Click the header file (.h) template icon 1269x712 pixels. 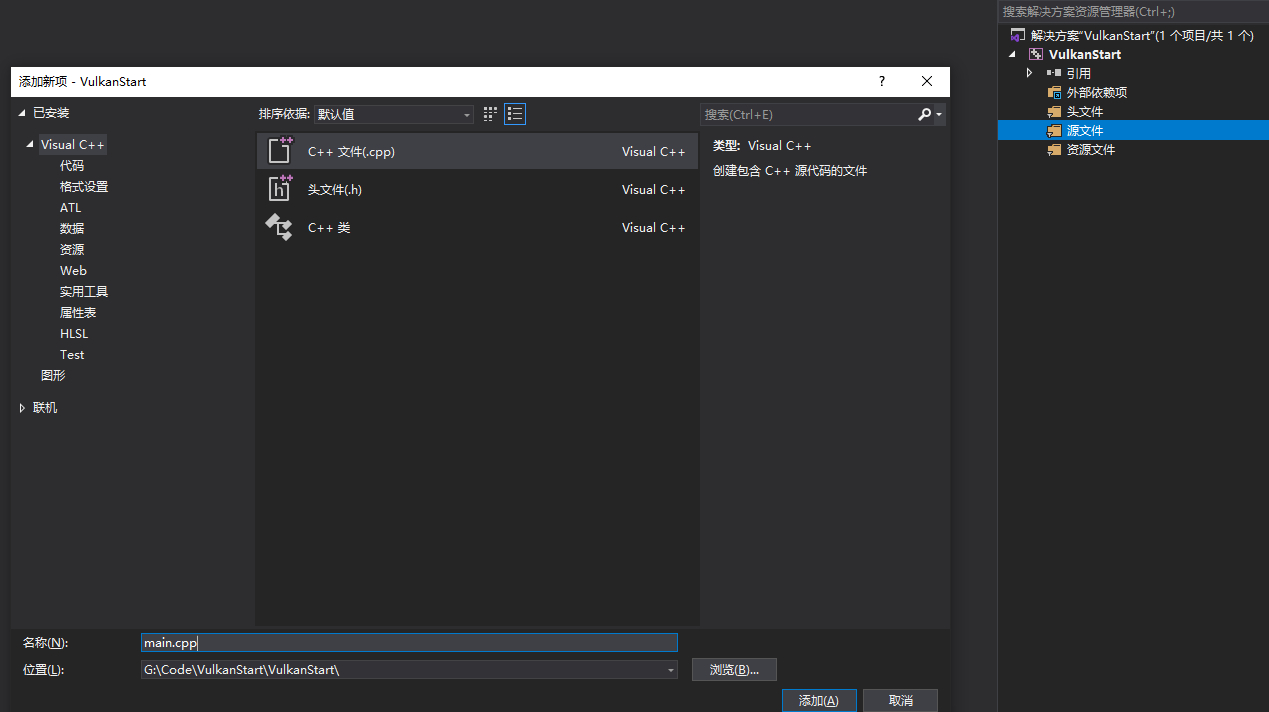pos(280,189)
